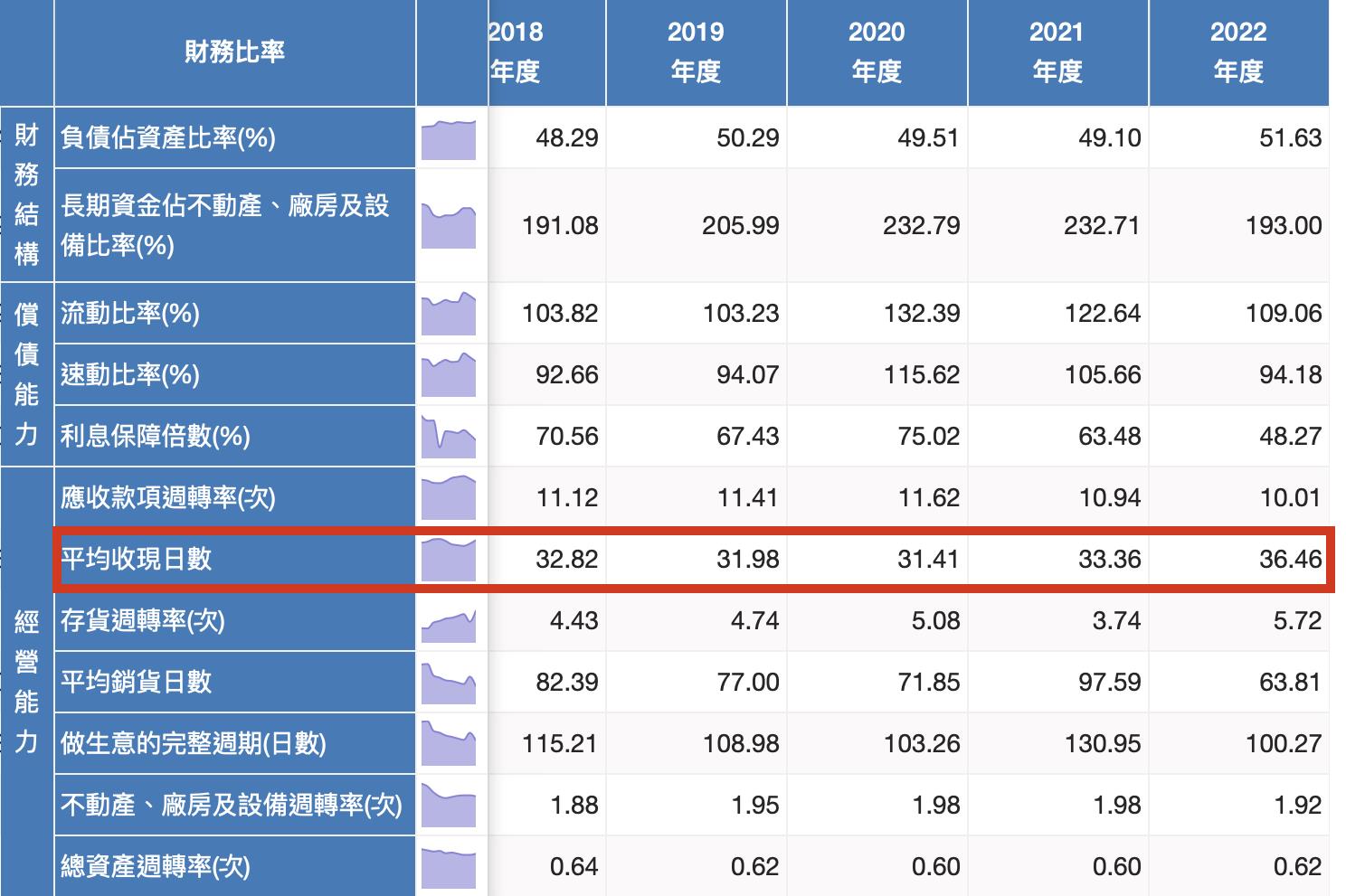Click 長期資金佔不動產、廠房及設備比率(%) label
Screen dimensions: 1346x896
pos(225,225)
